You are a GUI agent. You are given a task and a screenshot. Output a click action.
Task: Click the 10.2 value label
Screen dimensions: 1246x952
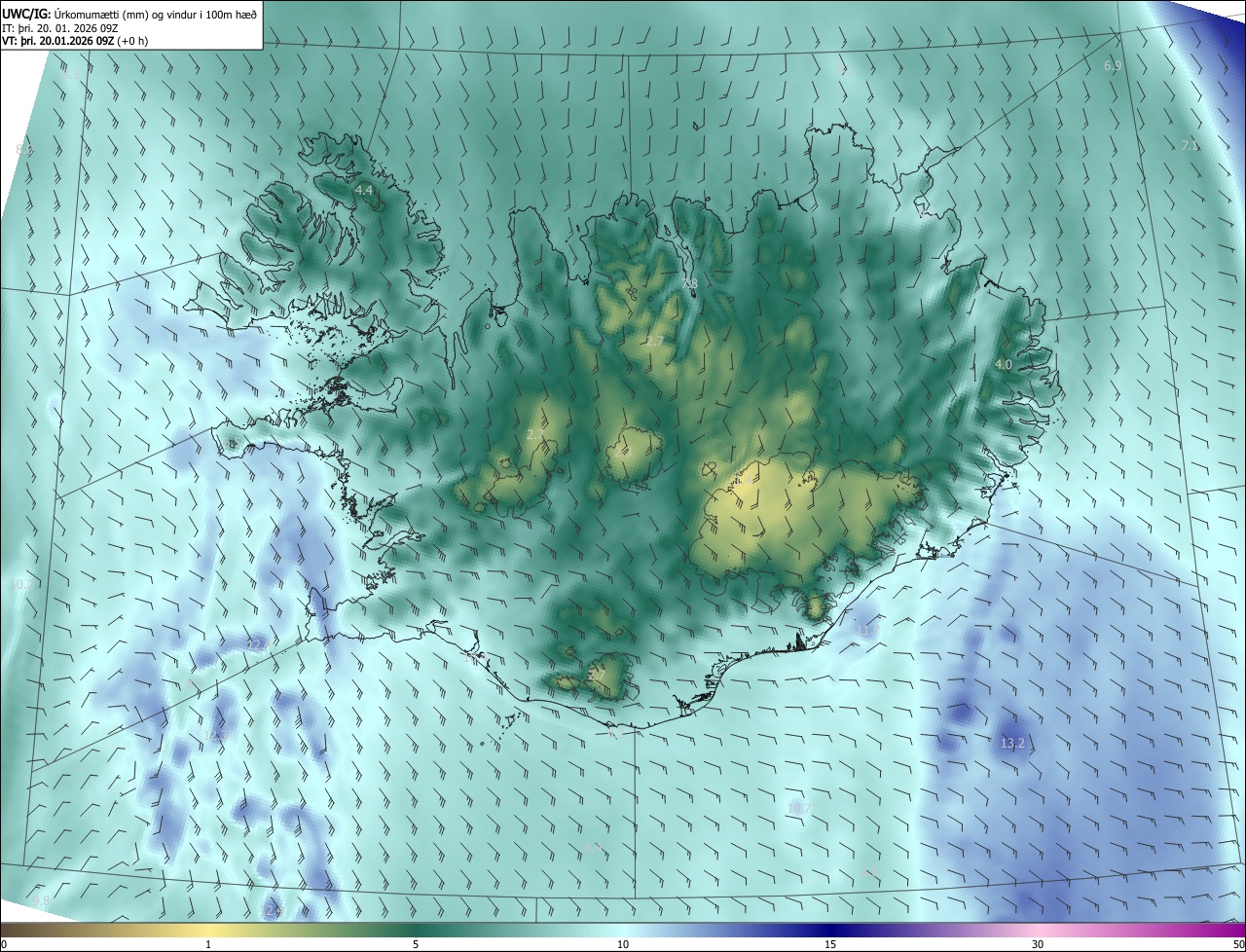coord(23,584)
